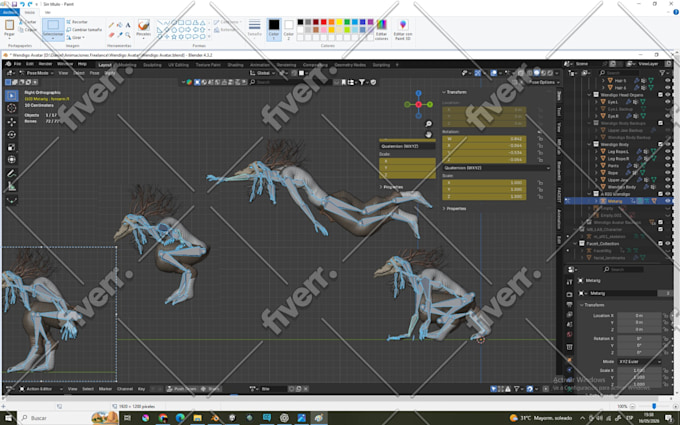The height and width of the screenshot is (425, 680).
Task: Open File Explorer from the taskbar
Action: point(197,418)
